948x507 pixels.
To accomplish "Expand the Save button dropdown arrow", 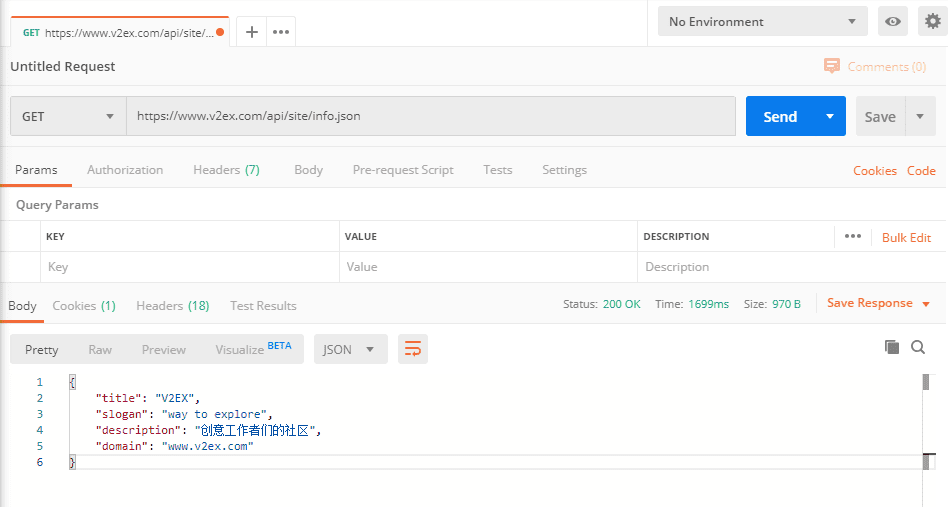I will (x=920, y=116).
